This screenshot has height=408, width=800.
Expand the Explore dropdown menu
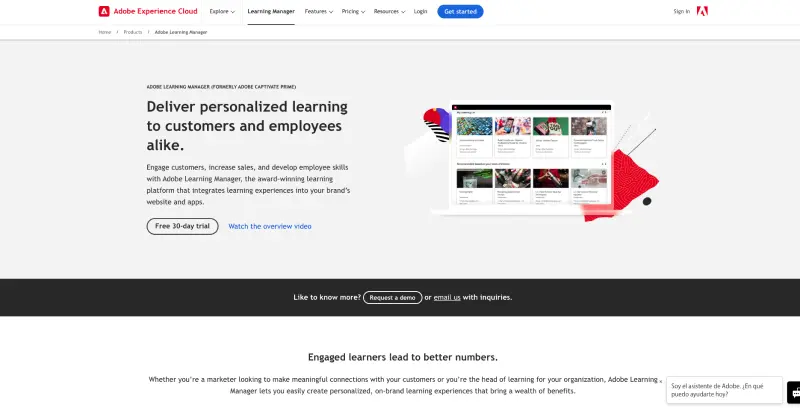click(222, 11)
